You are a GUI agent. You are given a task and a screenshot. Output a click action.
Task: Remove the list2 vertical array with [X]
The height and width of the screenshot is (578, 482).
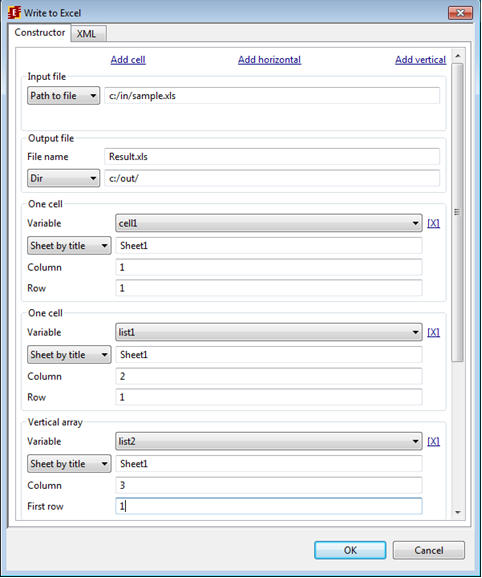(x=433, y=442)
